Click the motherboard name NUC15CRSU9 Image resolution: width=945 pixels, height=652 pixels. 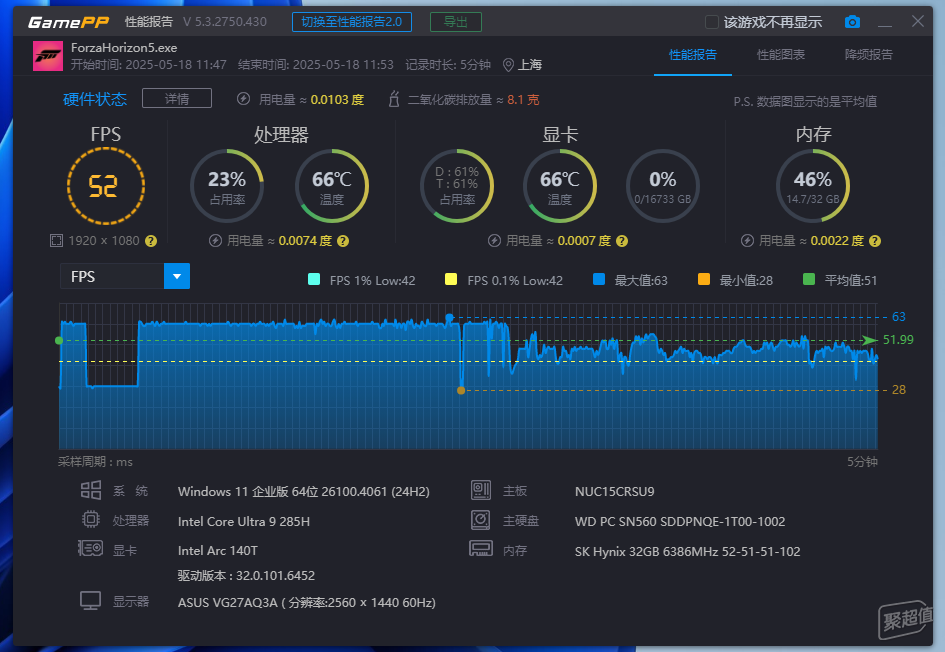pyautogui.click(x=614, y=492)
